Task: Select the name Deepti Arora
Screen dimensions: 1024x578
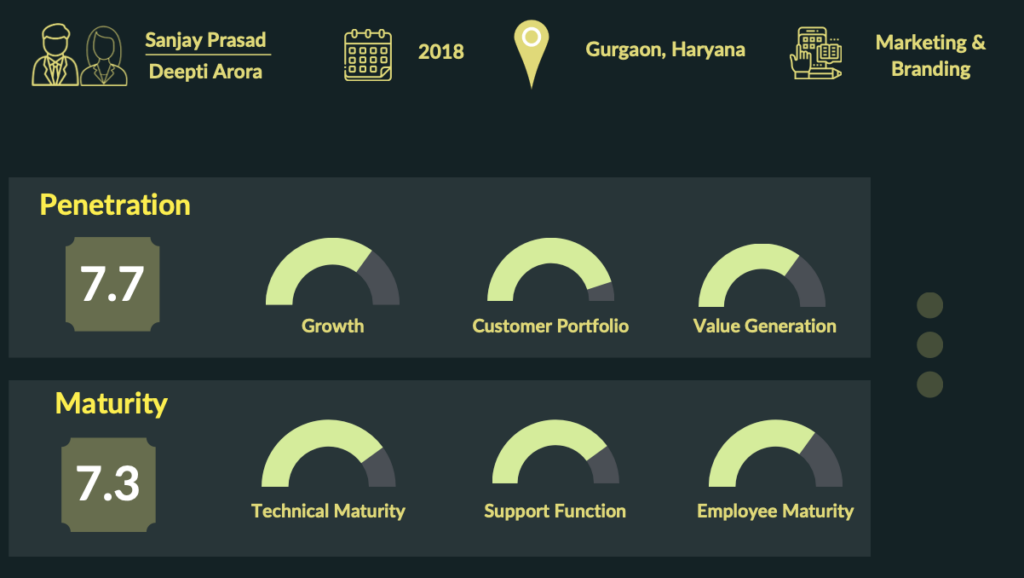Action: tap(205, 71)
